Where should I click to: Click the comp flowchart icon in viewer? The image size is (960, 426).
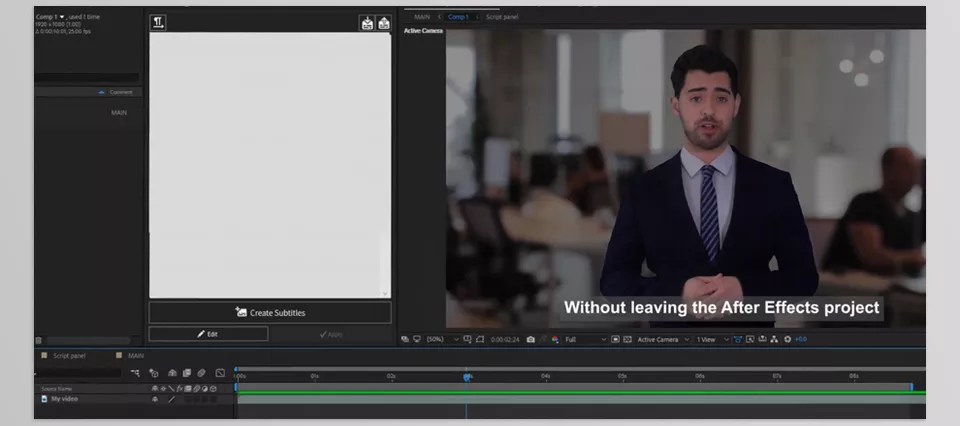point(773,339)
